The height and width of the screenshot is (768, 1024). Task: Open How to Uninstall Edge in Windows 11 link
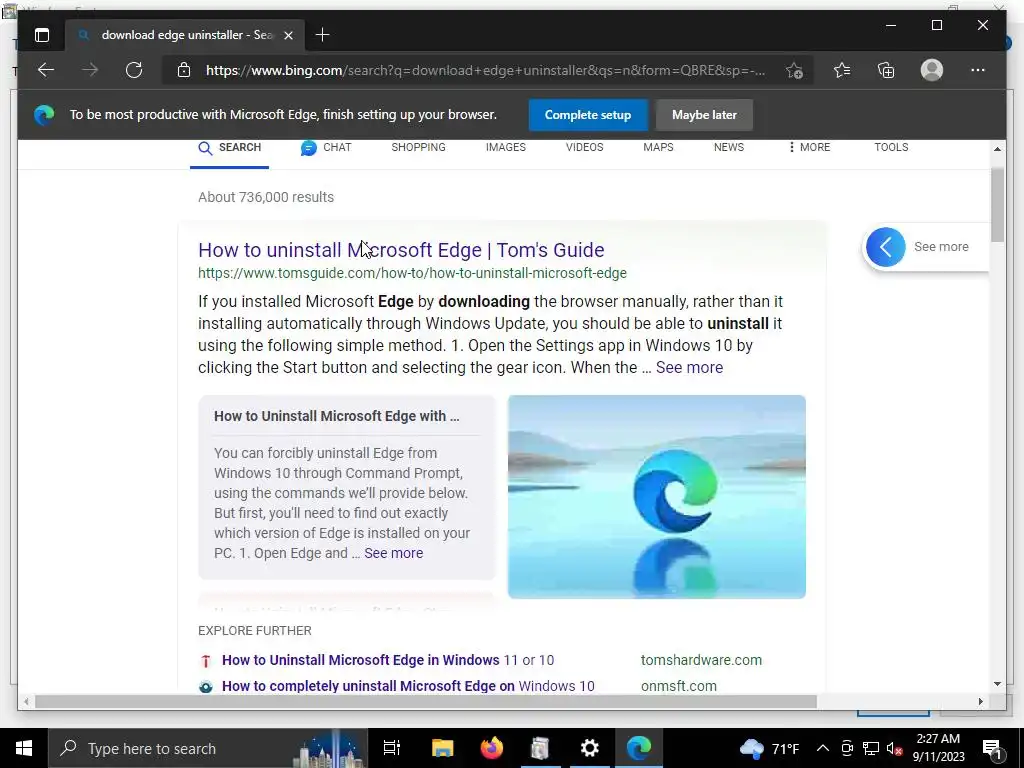click(388, 660)
